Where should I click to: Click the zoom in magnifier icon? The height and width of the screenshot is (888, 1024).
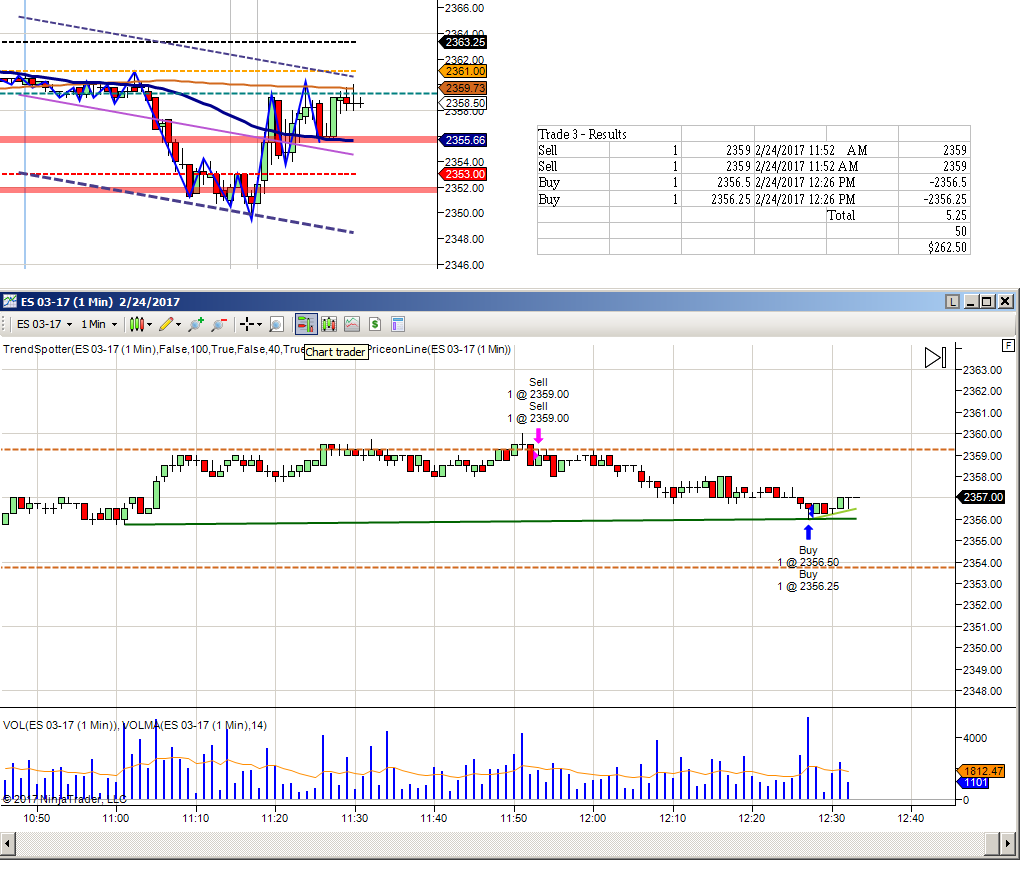(x=195, y=325)
